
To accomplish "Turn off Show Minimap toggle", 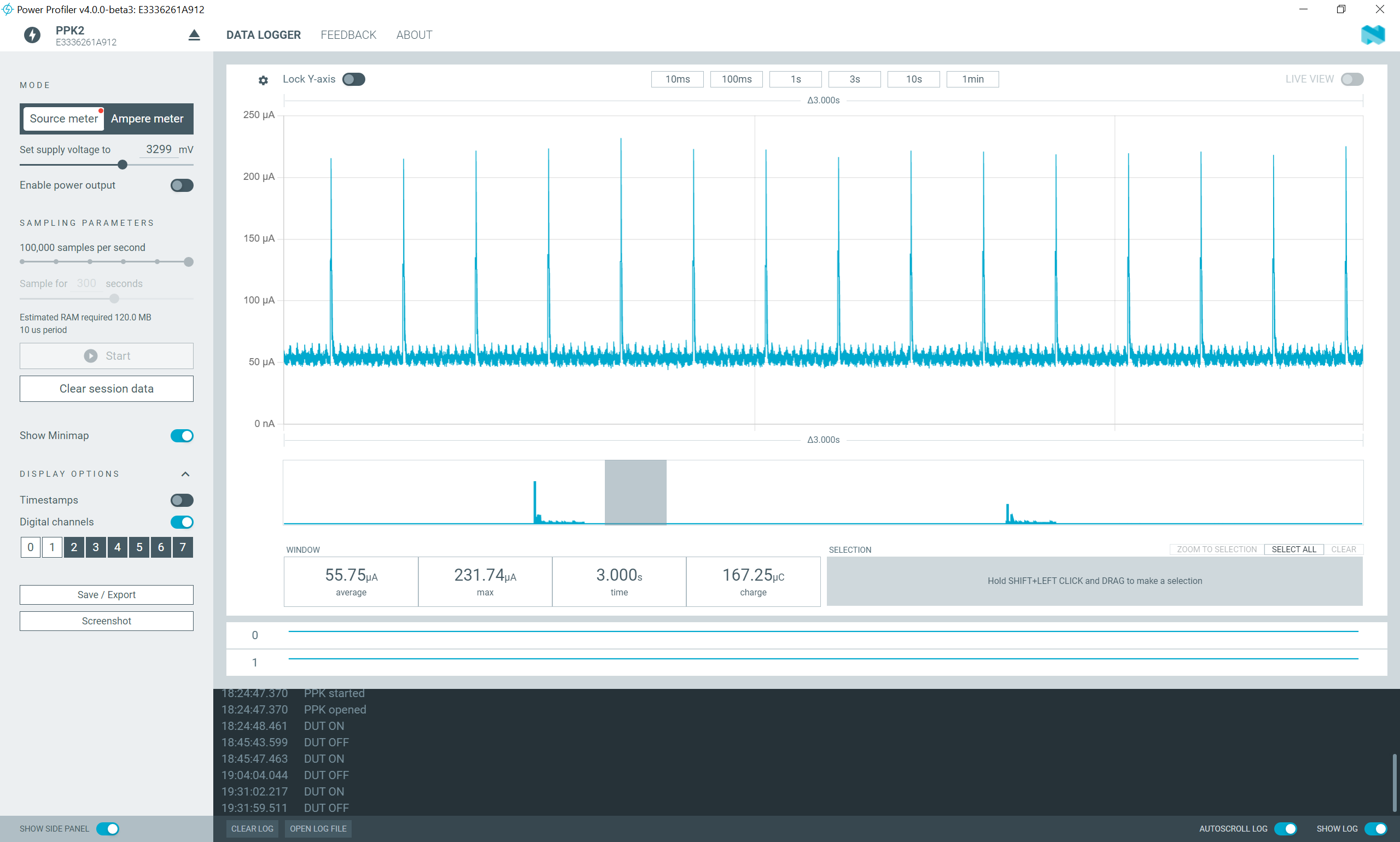I will [x=182, y=436].
